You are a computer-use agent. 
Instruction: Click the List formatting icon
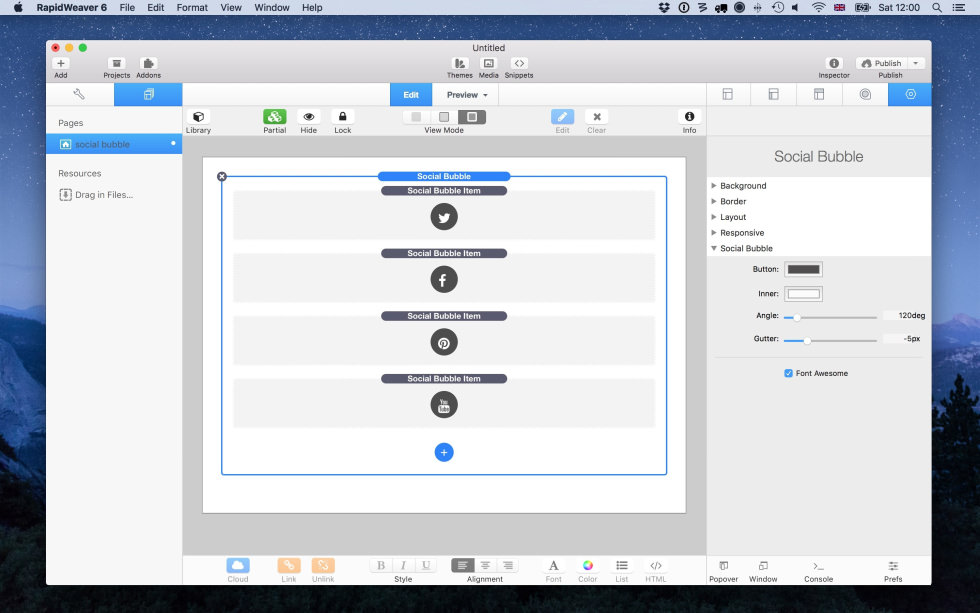[621, 566]
